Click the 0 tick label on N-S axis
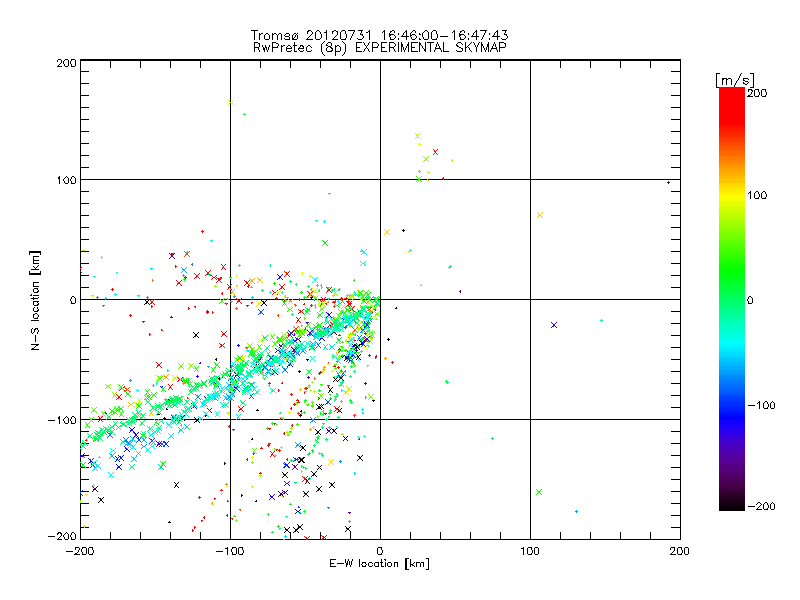 click(73, 300)
